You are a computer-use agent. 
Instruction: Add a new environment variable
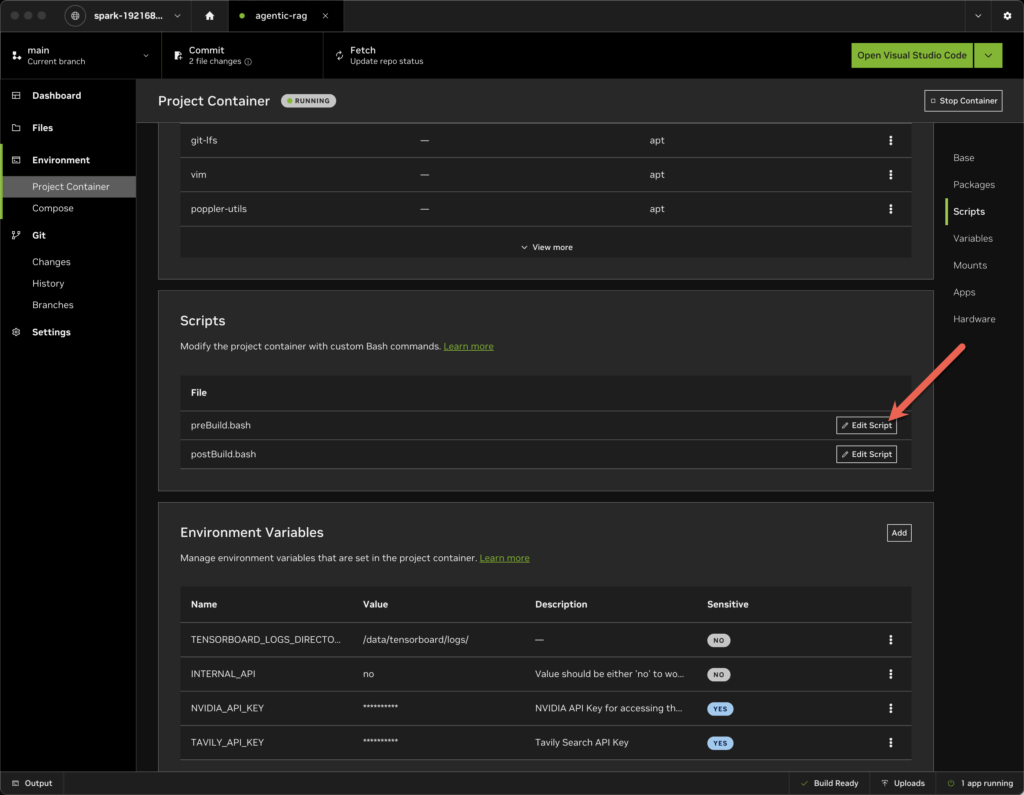tap(898, 533)
